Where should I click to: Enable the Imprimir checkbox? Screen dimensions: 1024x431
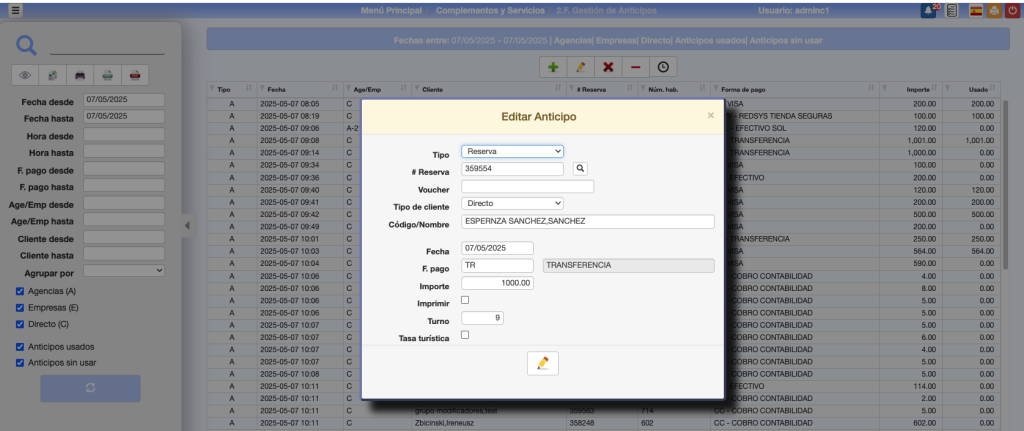coord(465,300)
